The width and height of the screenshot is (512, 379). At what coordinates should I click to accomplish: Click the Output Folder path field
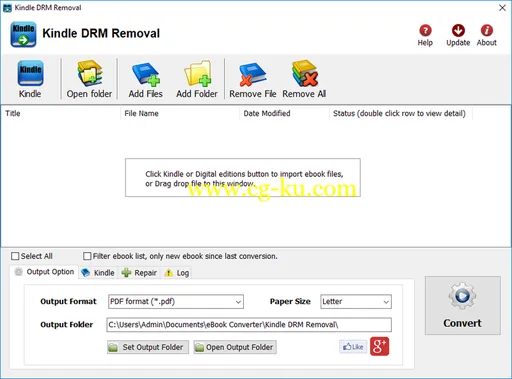[249, 325]
